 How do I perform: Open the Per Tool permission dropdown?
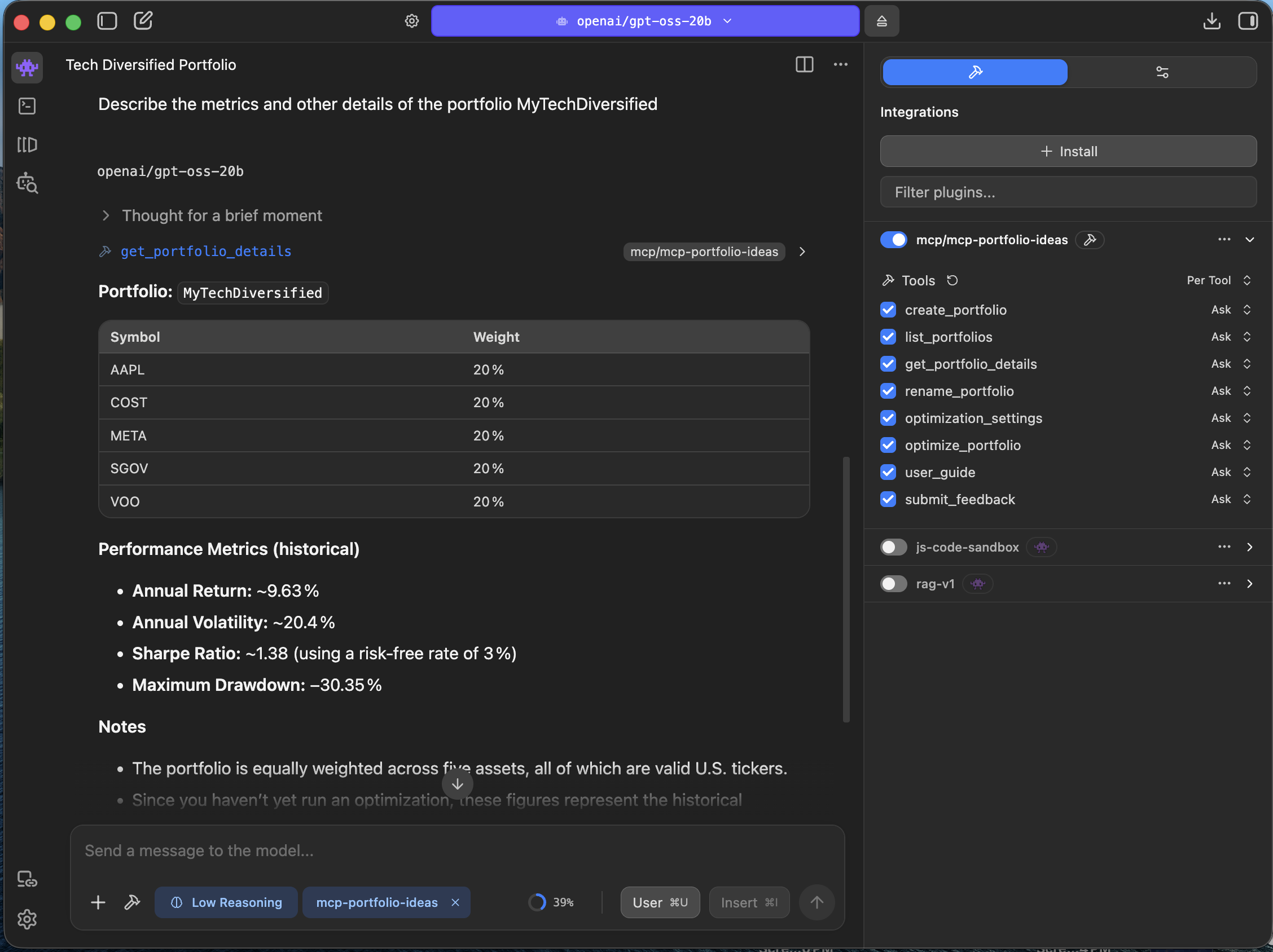1219,280
